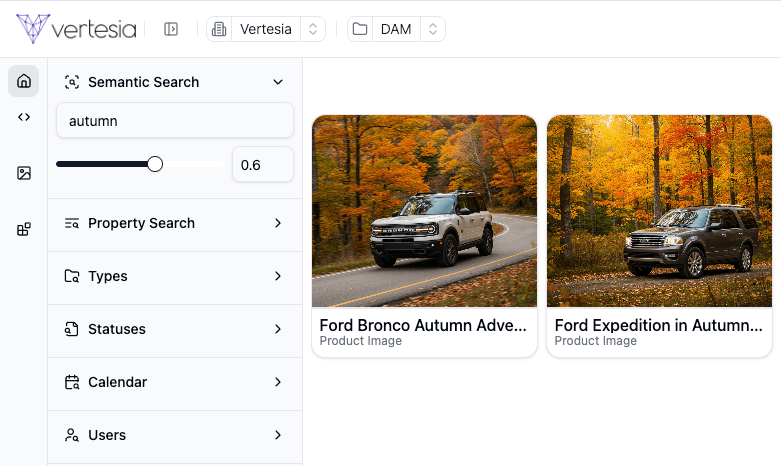
Task: Open the Ford Bronco autumn road thumbnail
Action: (x=424, y=211)
